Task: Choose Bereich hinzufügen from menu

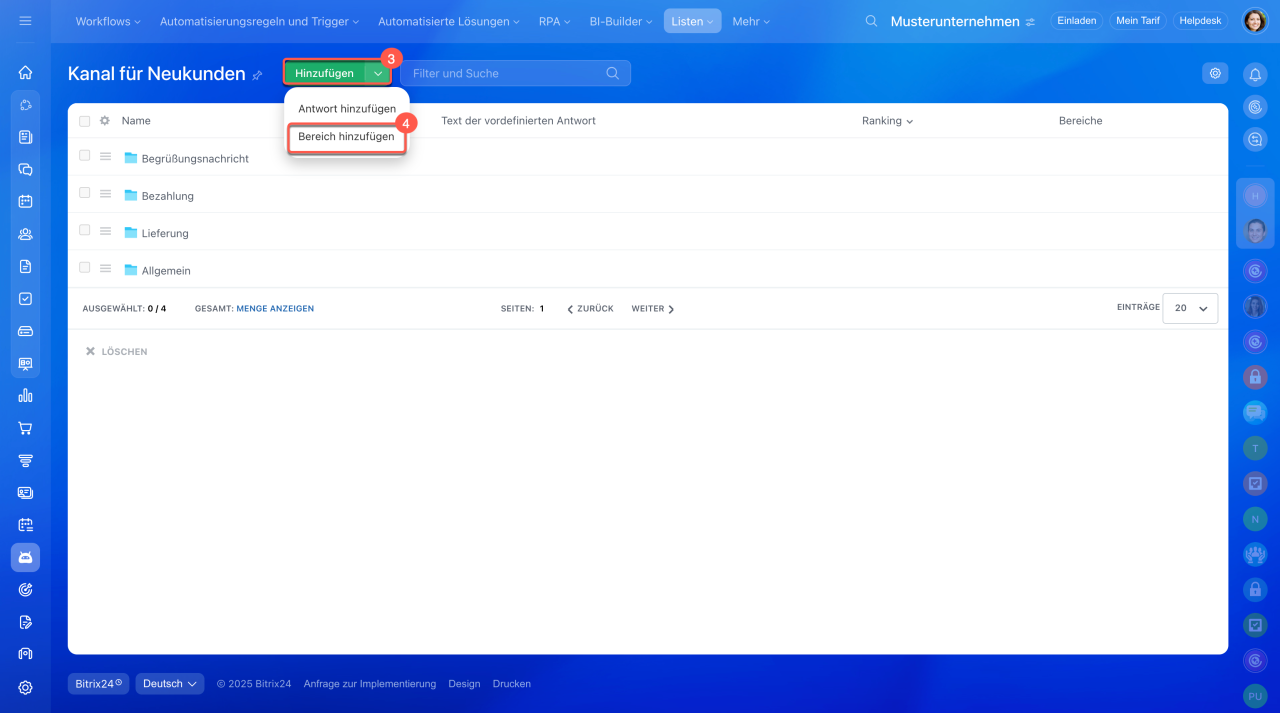Action: pyautogui.click(x=346, y=137)
